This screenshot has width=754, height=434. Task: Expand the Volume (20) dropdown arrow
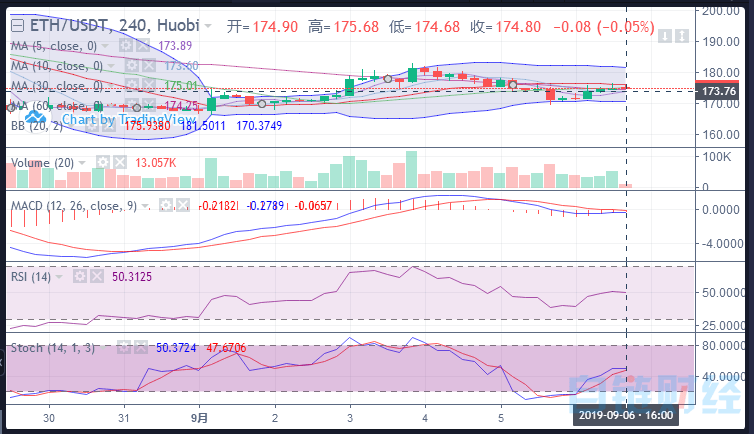coord(82,163)
